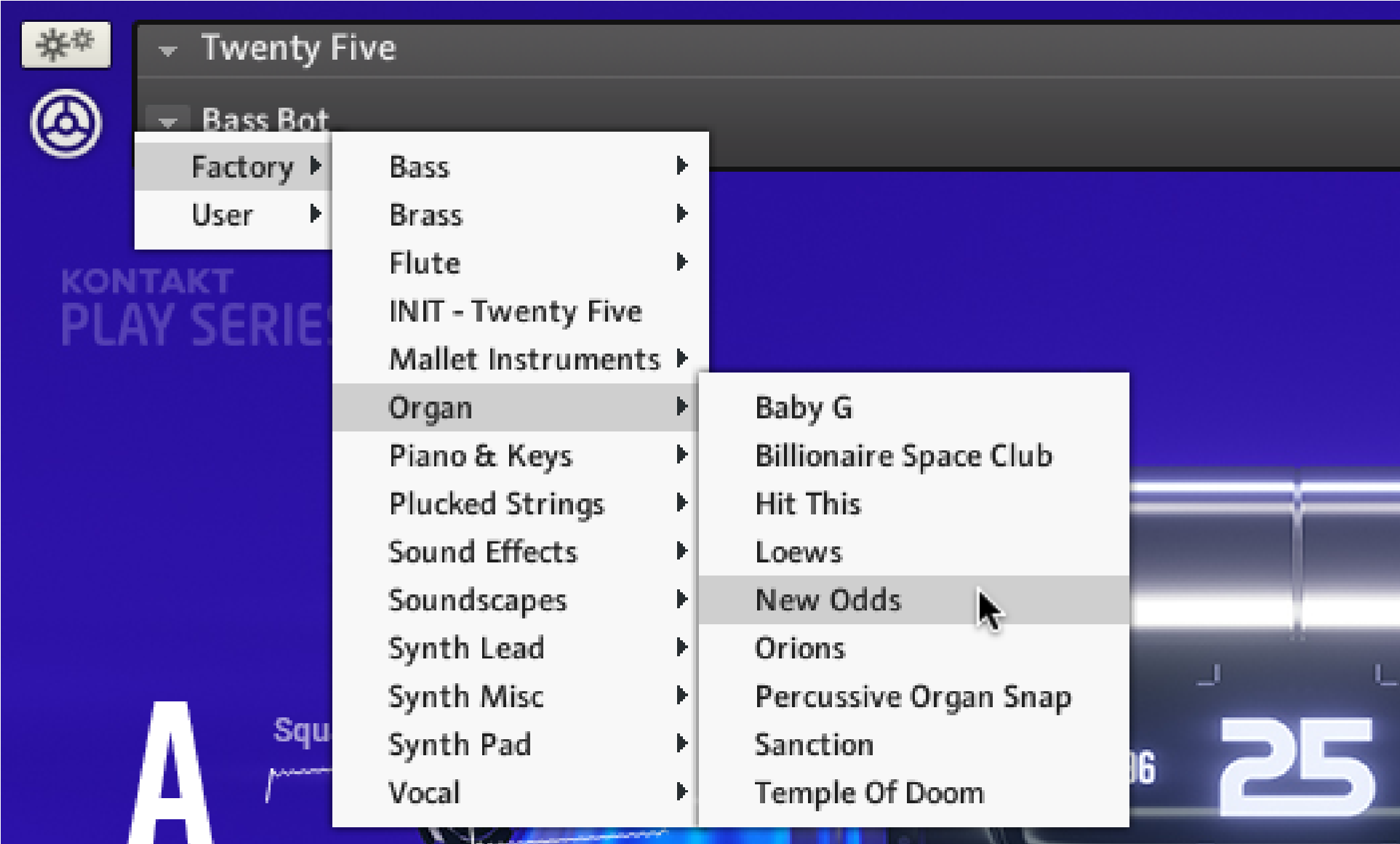Open the Twenty Five instrument dropdown arrow
This screenshot has height=844, width=1400.
pos(168,50)
